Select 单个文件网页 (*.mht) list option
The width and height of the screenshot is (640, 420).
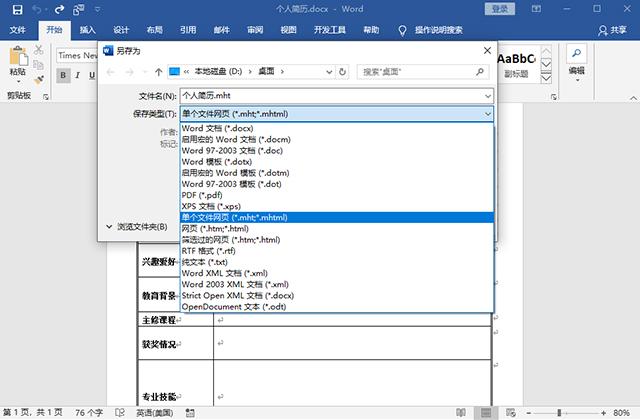tap(337, 217)
